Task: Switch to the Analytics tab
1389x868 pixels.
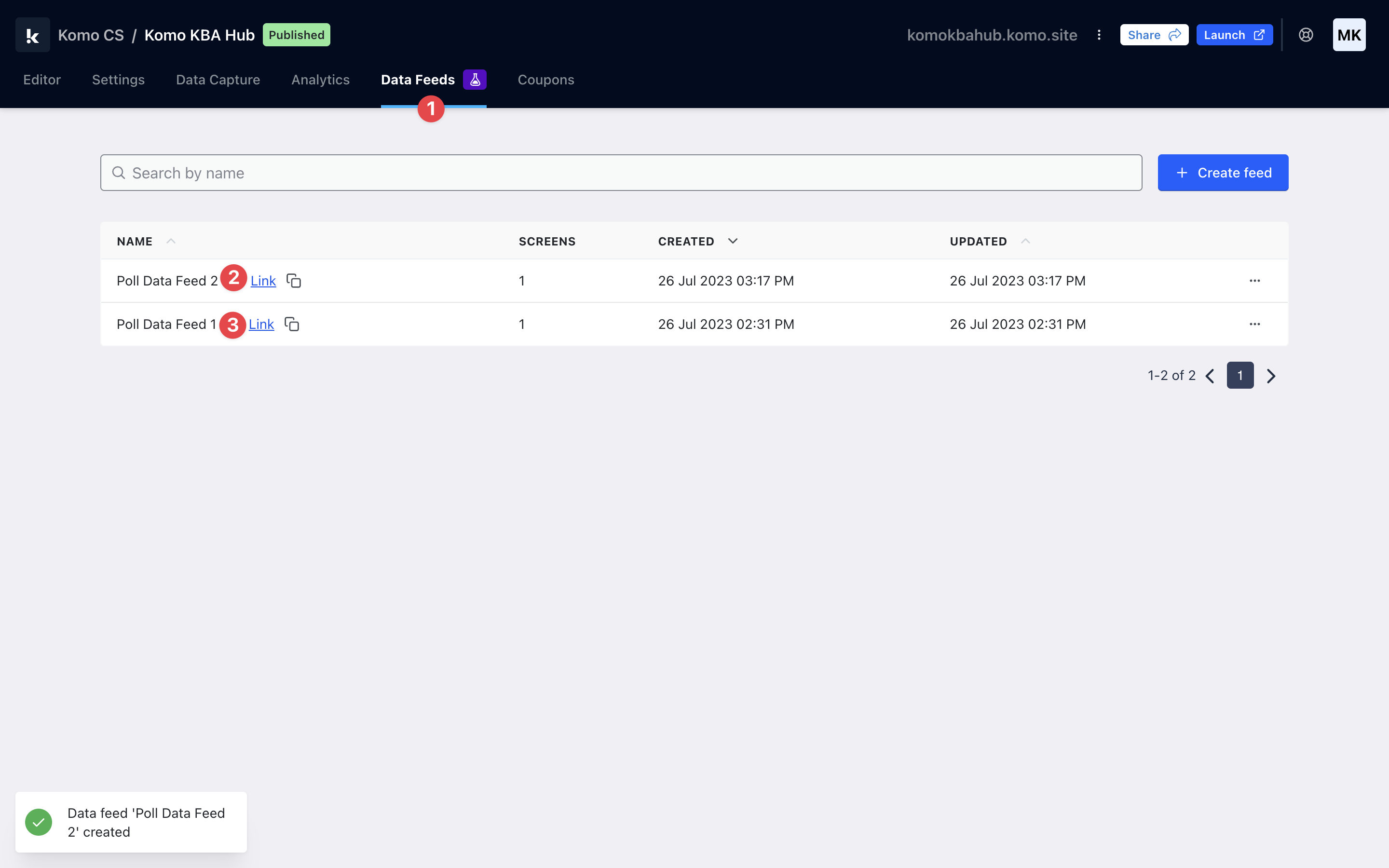Action: pyautogui.click(x=320, y=80)
